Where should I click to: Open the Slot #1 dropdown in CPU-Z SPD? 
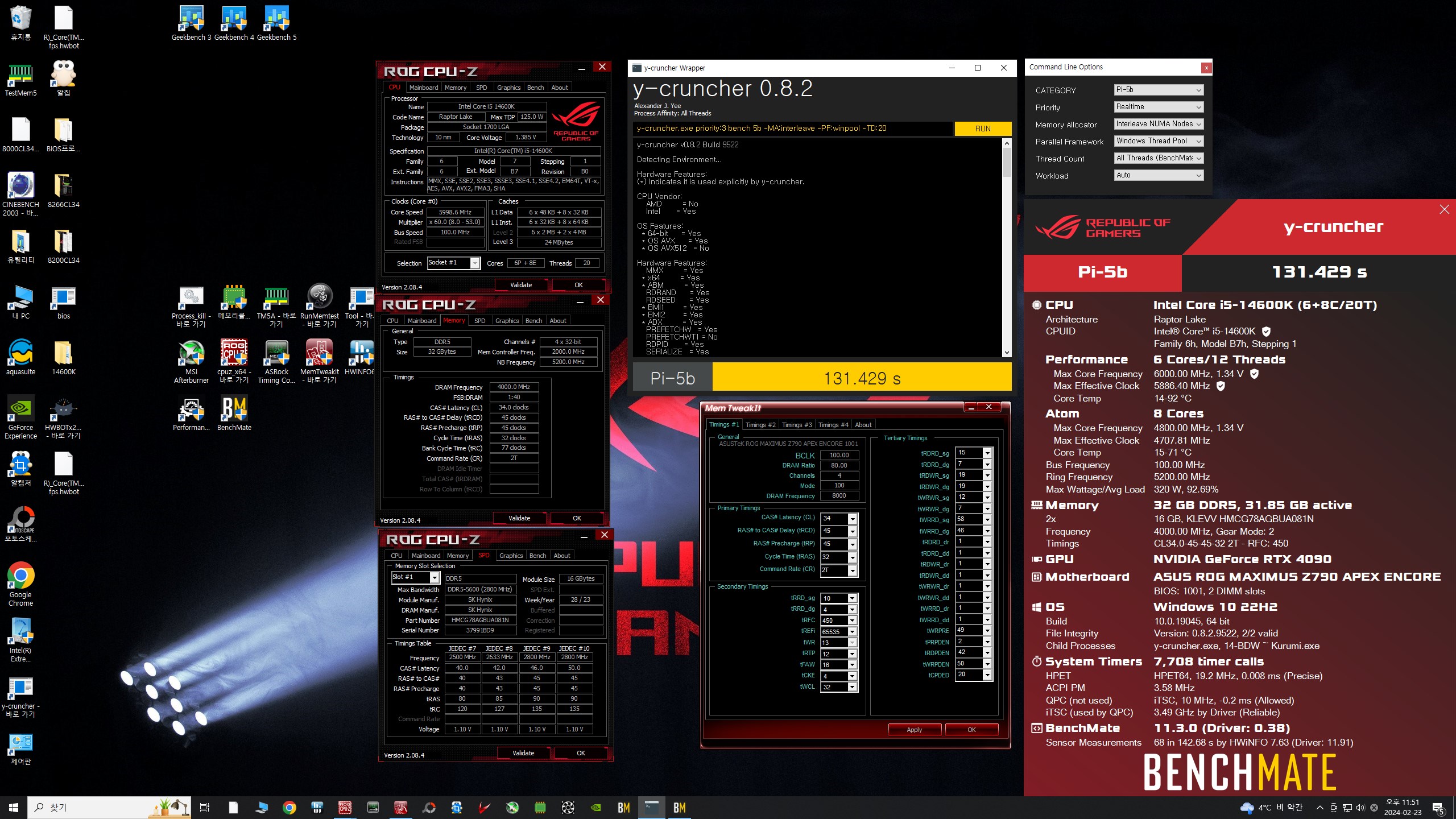click(416, 577)
